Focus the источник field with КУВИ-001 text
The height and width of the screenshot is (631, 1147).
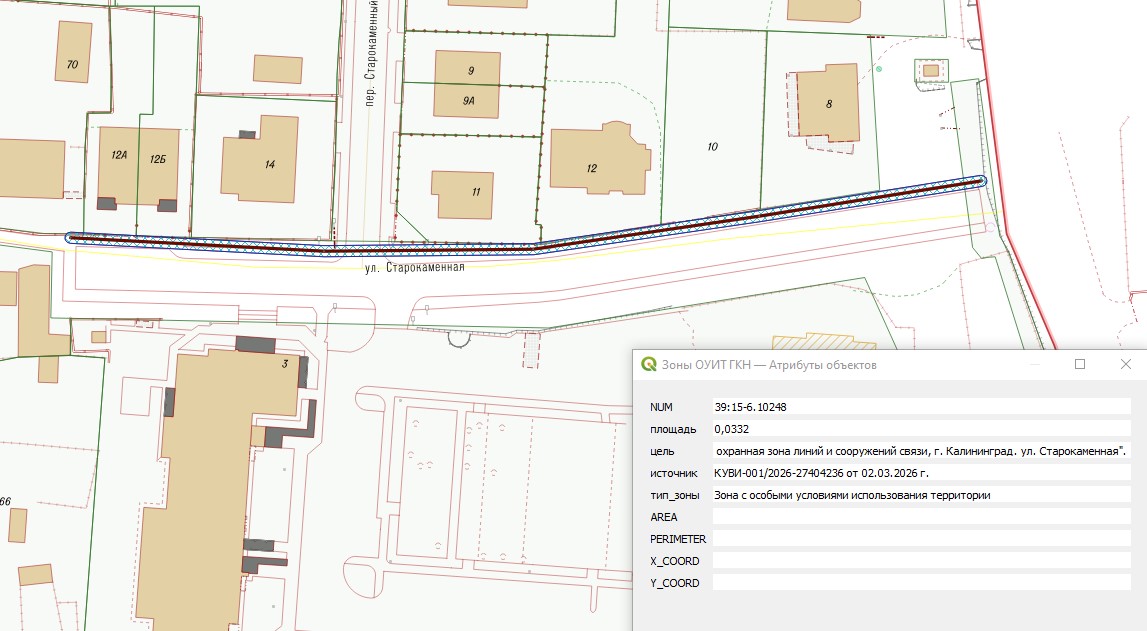[x=916, y=473]
